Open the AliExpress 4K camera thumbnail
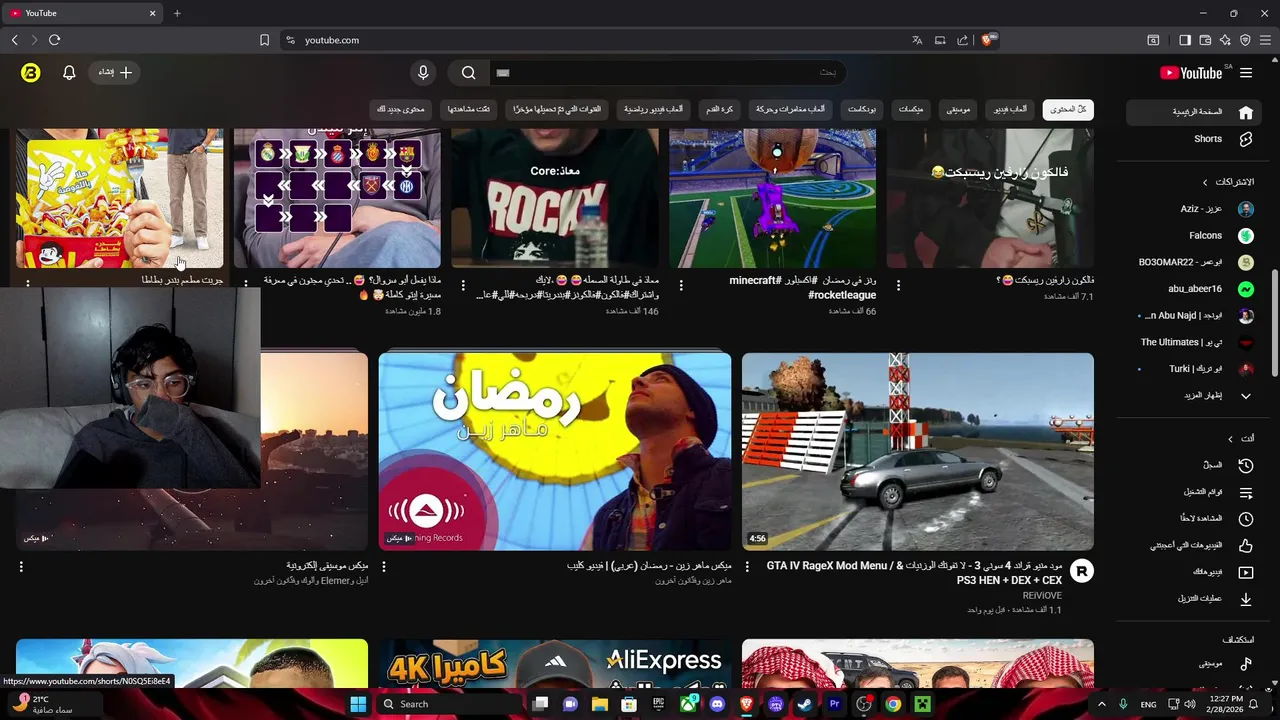The height and width of the screenshot is (720, 1280). click(555, 664)
